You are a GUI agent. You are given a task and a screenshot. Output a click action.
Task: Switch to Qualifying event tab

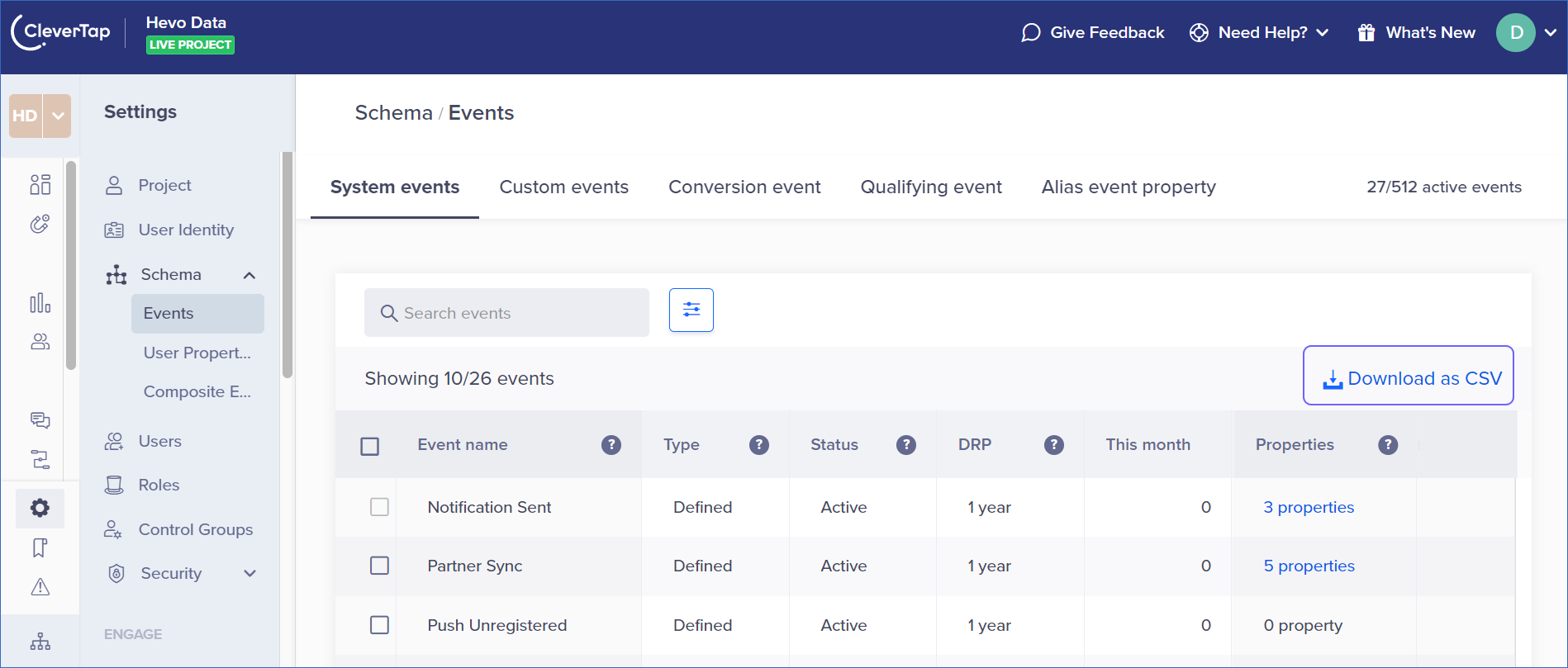[931, 187]
